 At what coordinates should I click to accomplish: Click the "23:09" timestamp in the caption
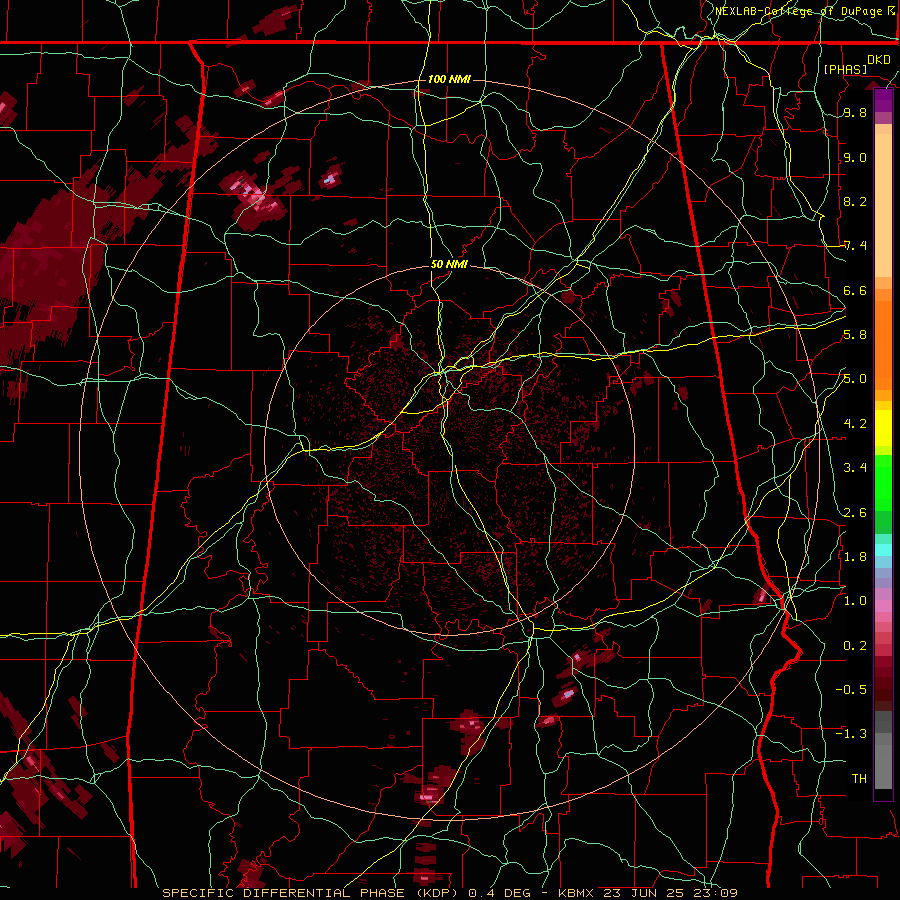716,893
